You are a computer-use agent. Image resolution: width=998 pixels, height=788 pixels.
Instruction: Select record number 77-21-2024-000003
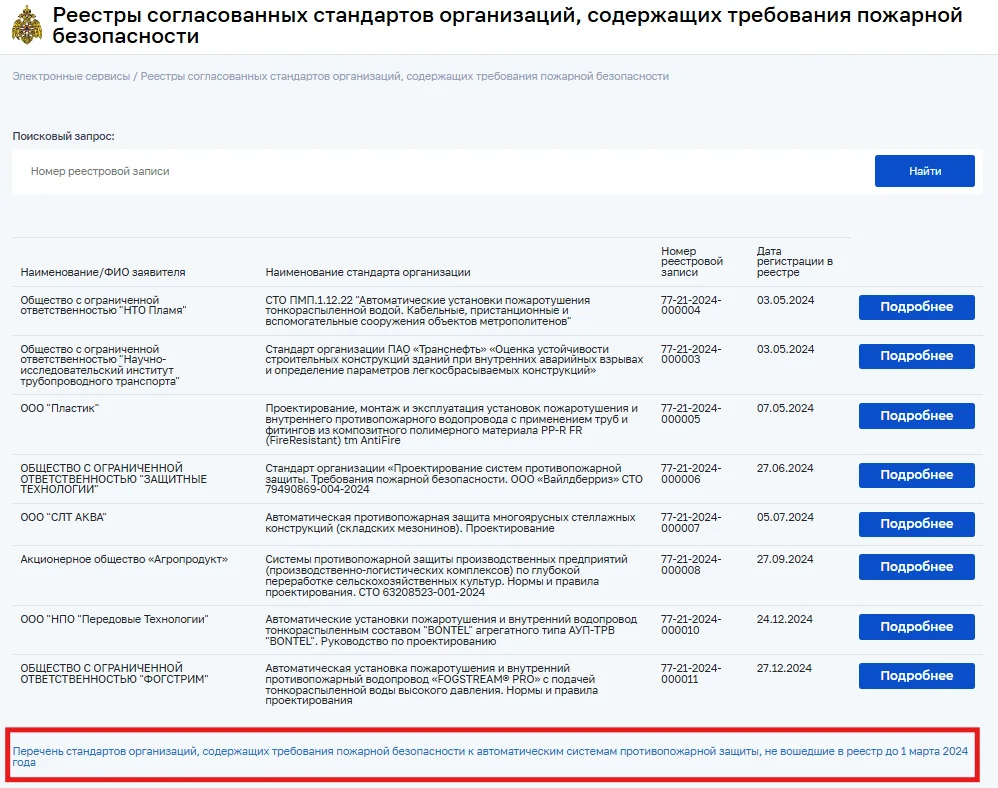691,354
